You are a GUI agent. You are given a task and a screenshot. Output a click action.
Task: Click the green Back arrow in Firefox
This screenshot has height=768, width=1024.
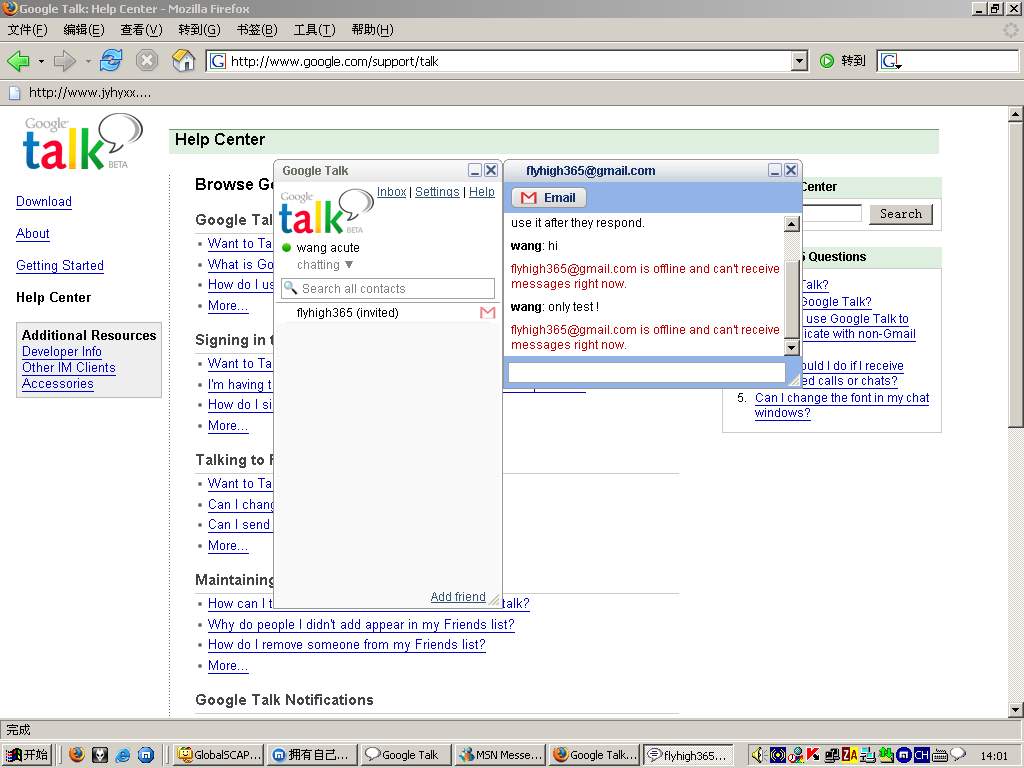click(x=18, y=61)
